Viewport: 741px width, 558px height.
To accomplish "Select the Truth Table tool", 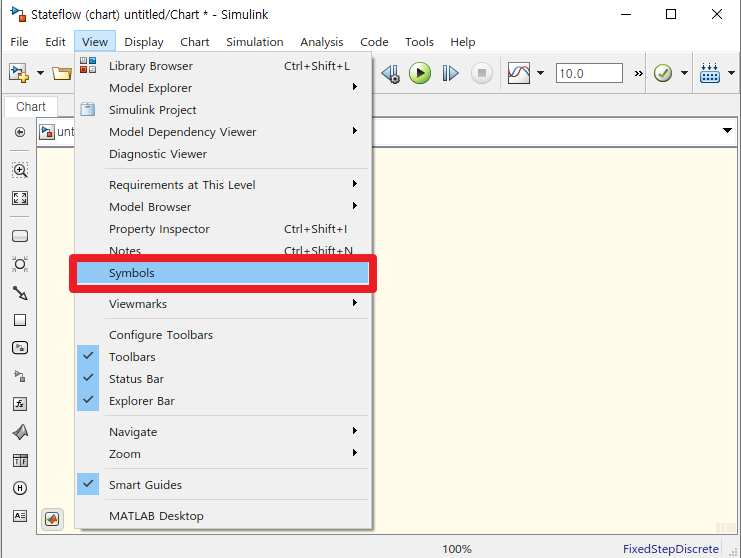I will [x=20, y=460].
